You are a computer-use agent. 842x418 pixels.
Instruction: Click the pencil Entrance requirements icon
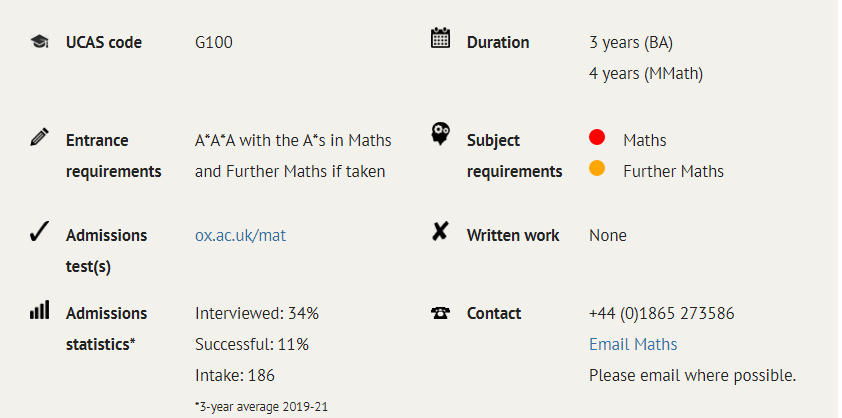click(39, 136)
